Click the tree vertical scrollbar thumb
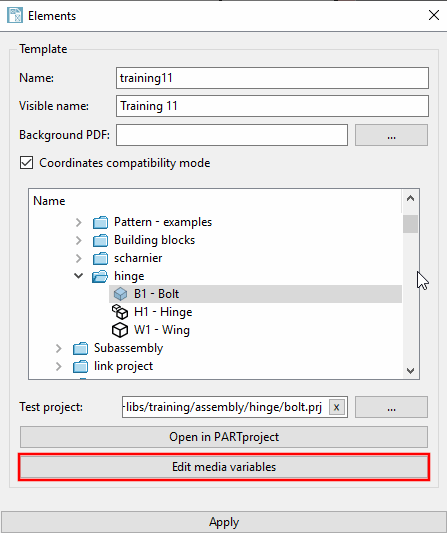The image size is (447, 533). tap(410, 224)
